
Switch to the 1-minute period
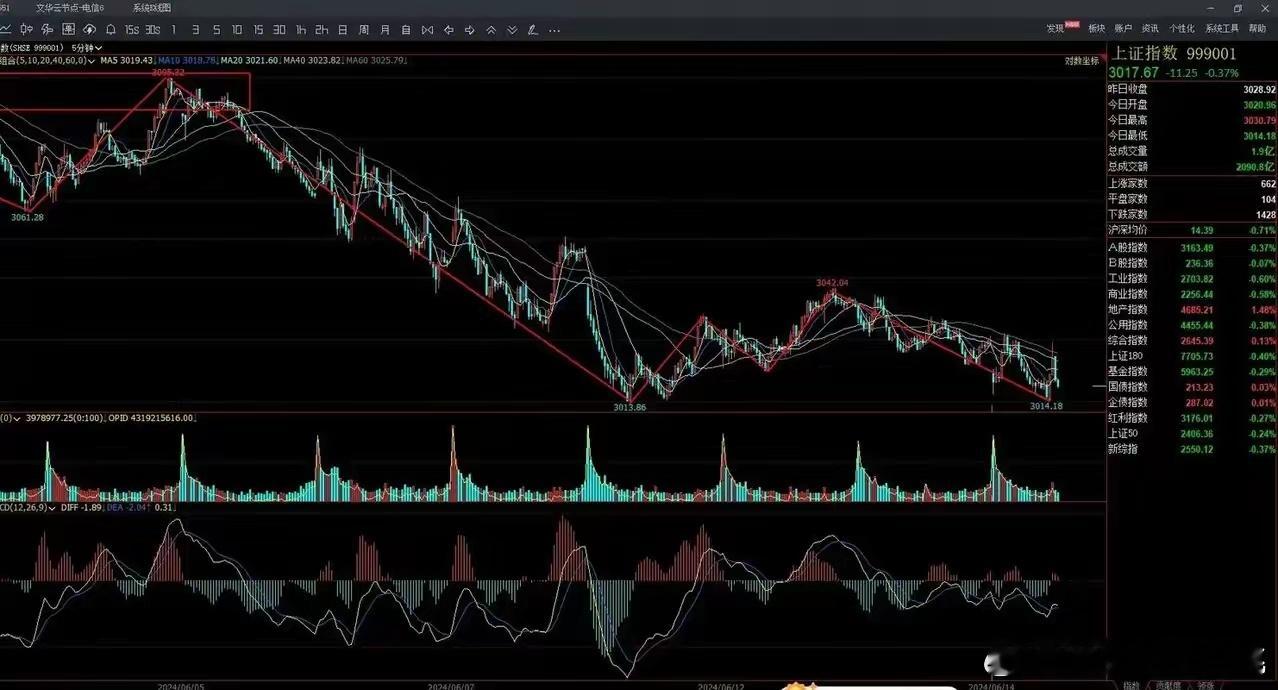pos(173,30)
